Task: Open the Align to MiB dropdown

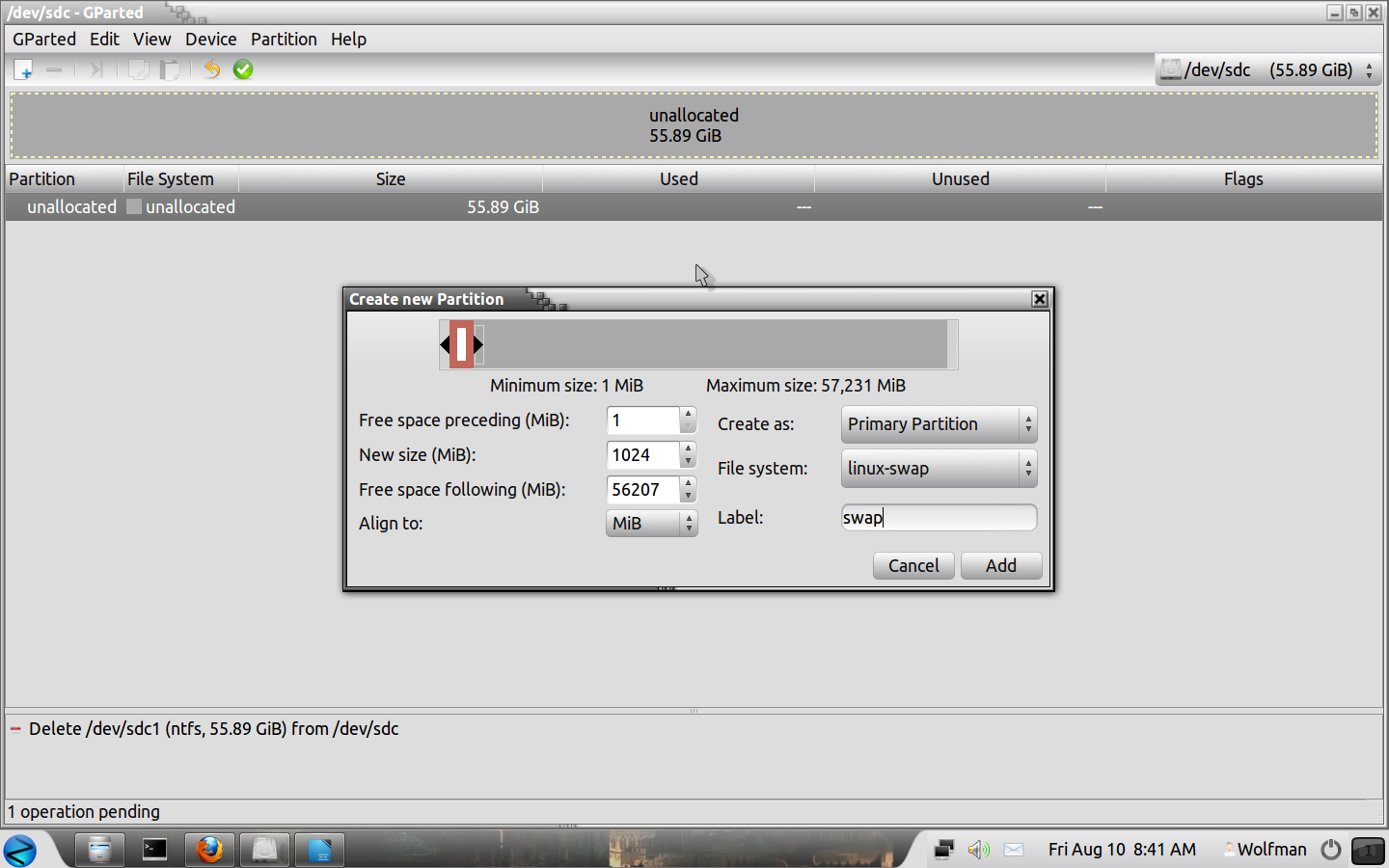Action: click(x=651, y=524)
